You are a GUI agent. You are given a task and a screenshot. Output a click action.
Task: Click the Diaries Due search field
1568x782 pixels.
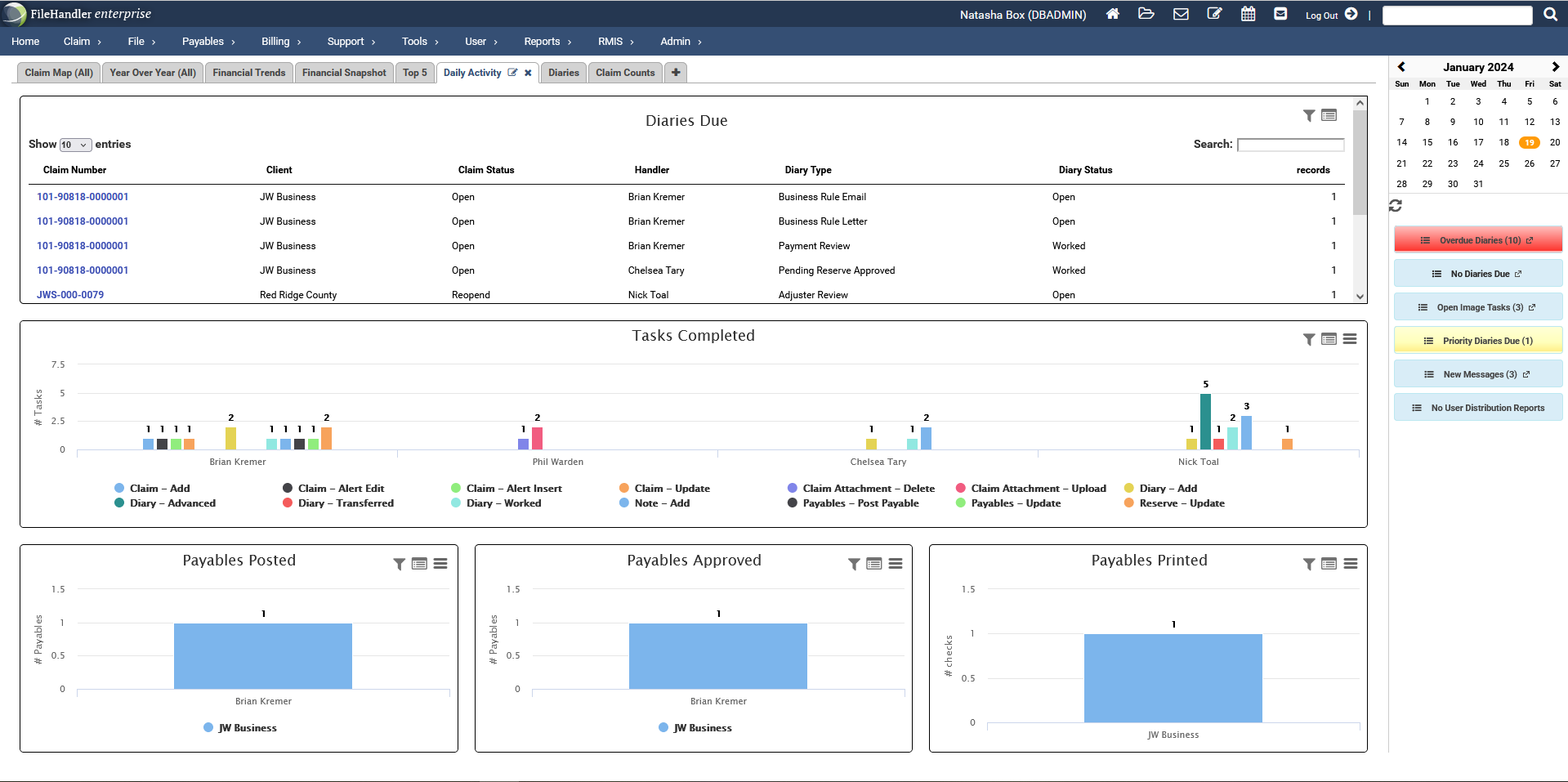tap(1291, 145)
